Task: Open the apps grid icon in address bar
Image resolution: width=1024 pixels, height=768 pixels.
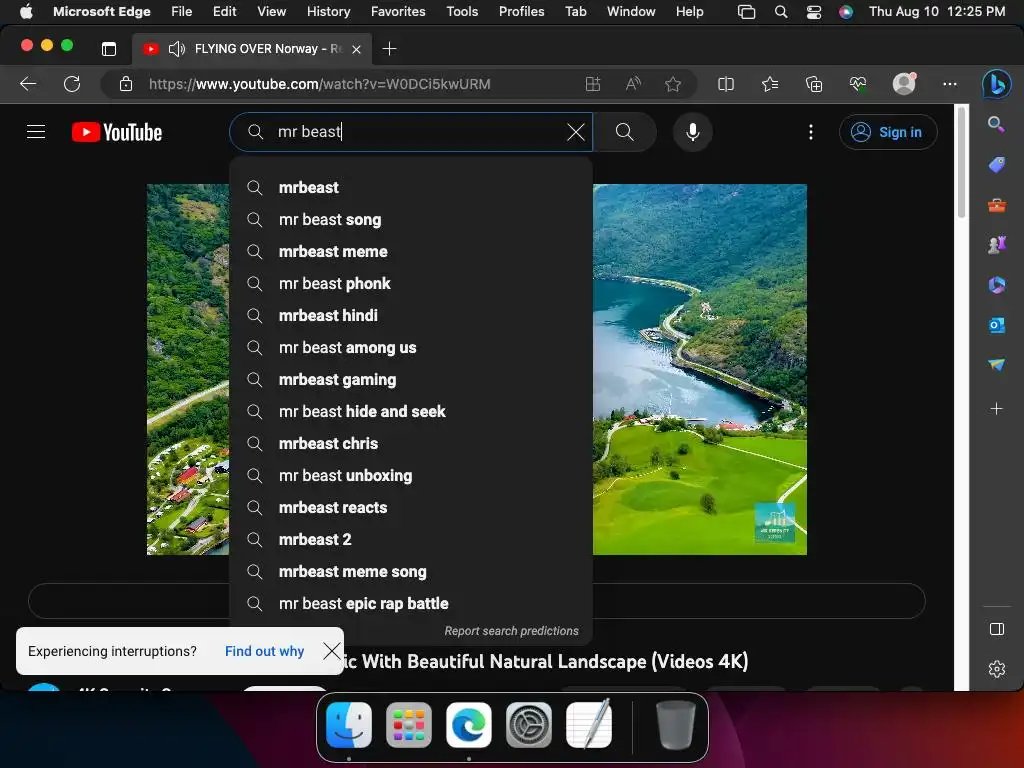Action: click(592, 84)
